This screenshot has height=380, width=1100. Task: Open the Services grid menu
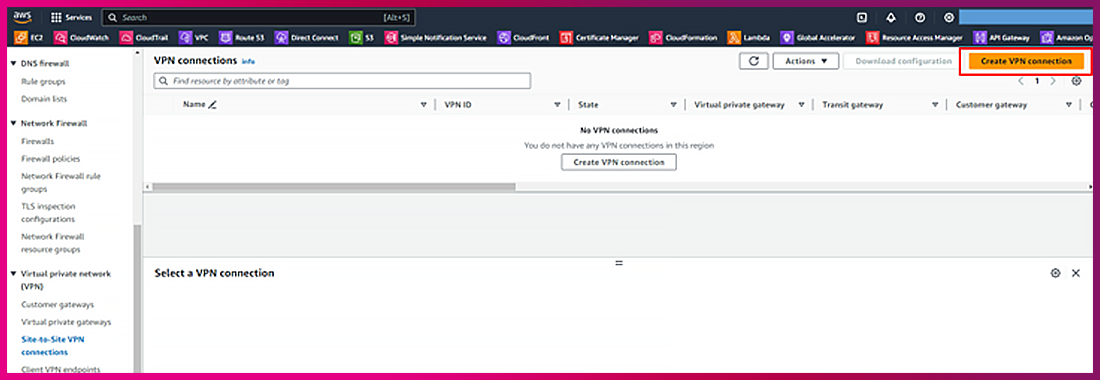coord(72,18)
